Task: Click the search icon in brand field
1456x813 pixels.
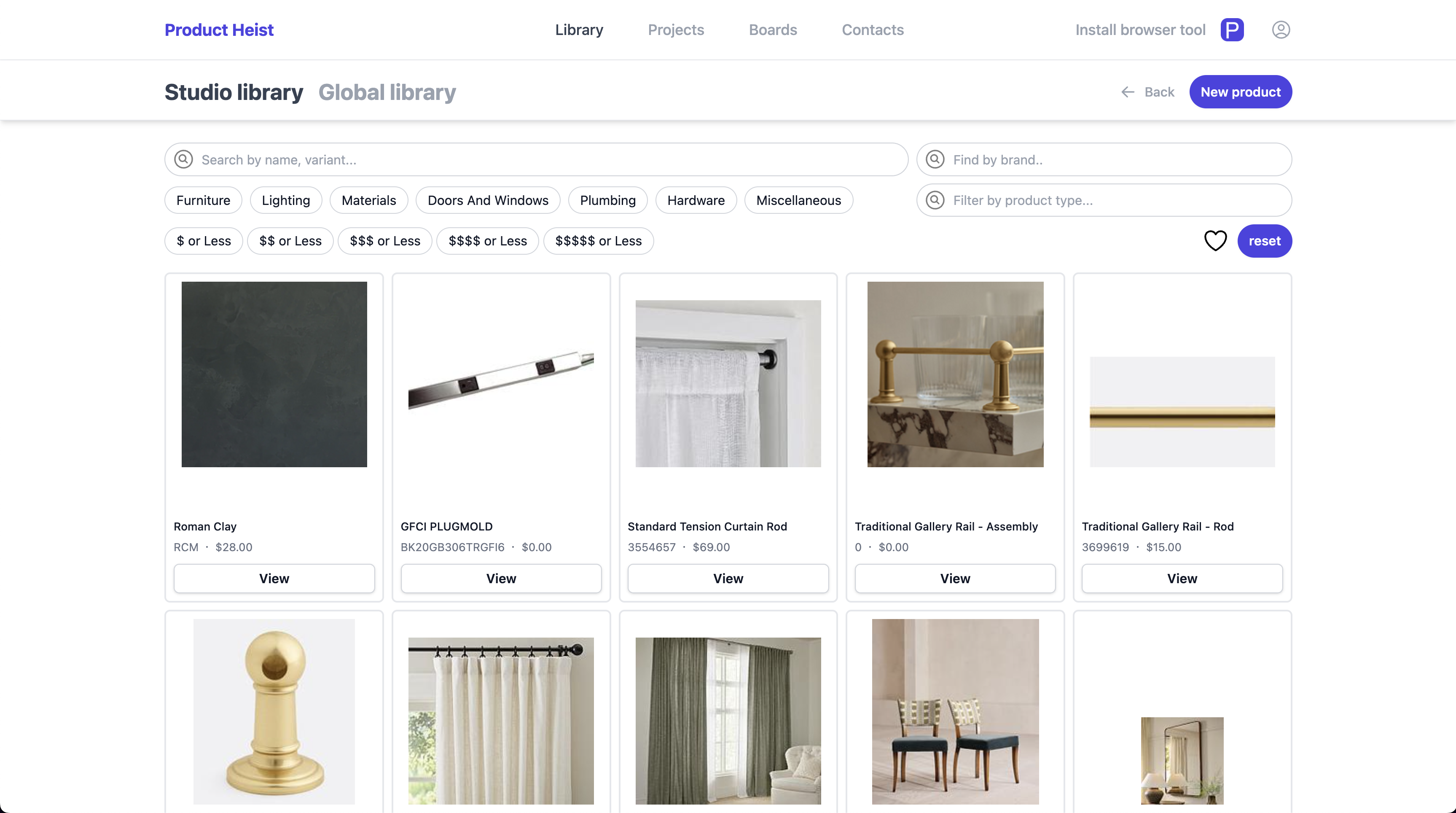Action: tap(935, 159)
